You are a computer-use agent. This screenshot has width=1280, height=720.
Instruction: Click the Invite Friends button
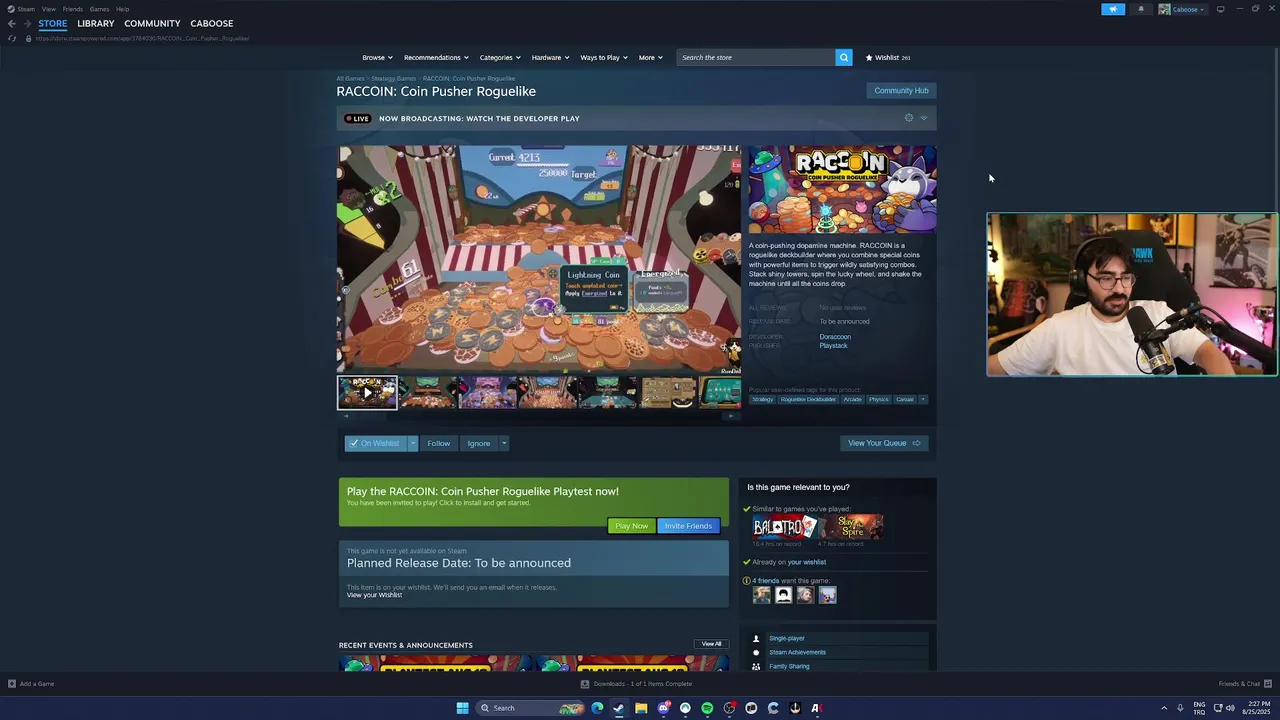tap(688, 526)
